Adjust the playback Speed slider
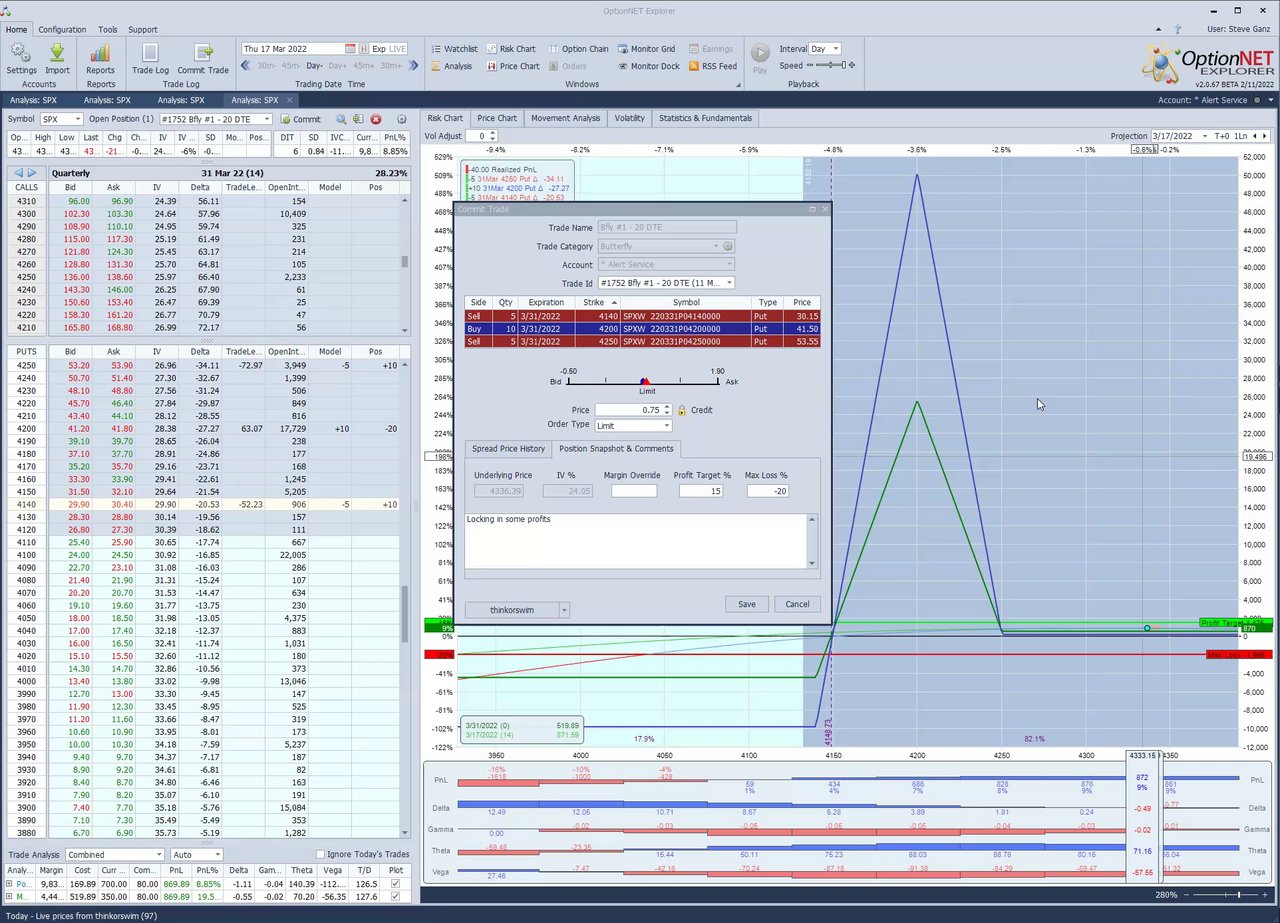Image resolution: width=1280 pixels, height=923 pixels. tap(830, 65)
